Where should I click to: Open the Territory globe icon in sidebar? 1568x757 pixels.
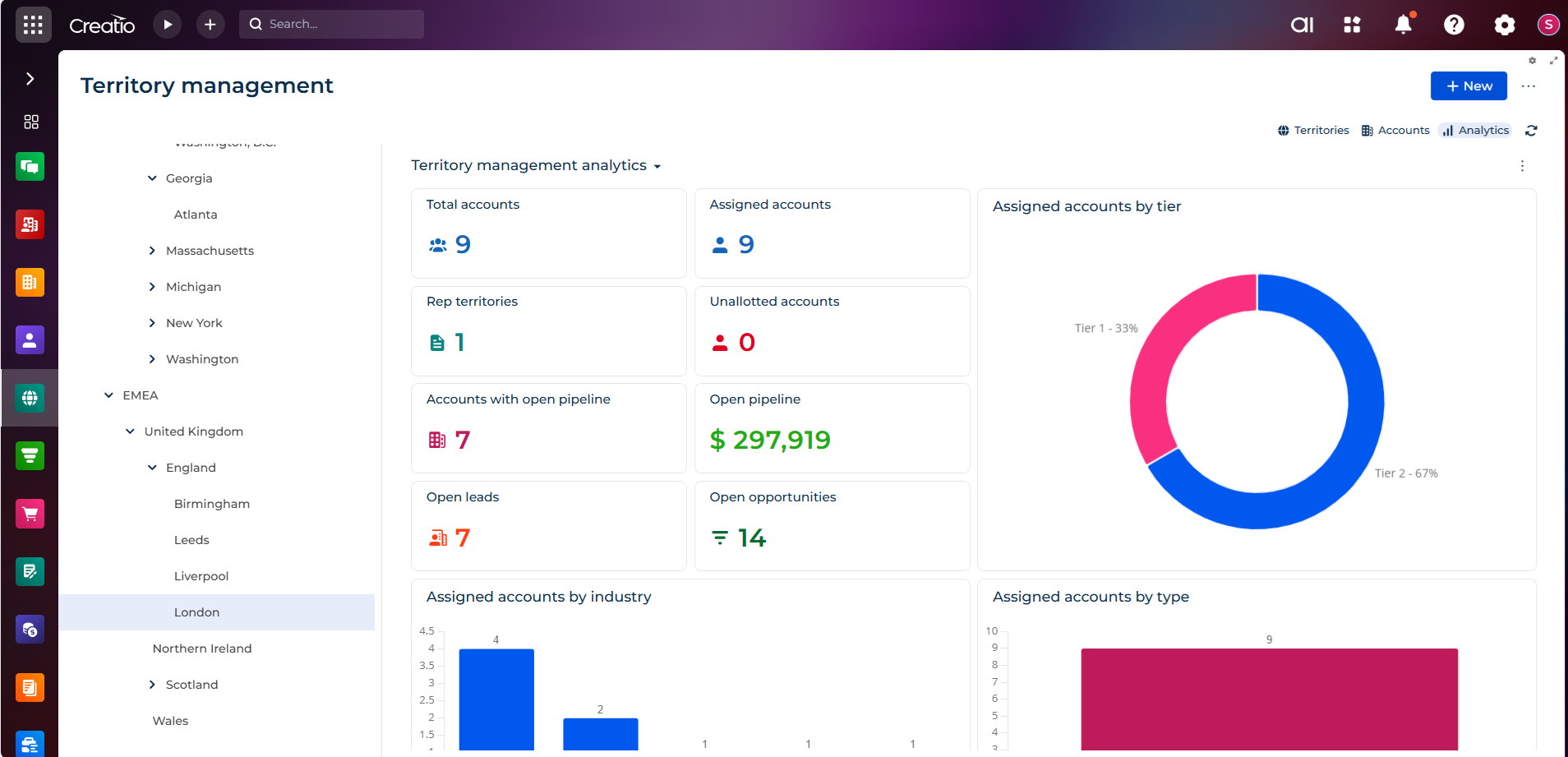[30, 398]
